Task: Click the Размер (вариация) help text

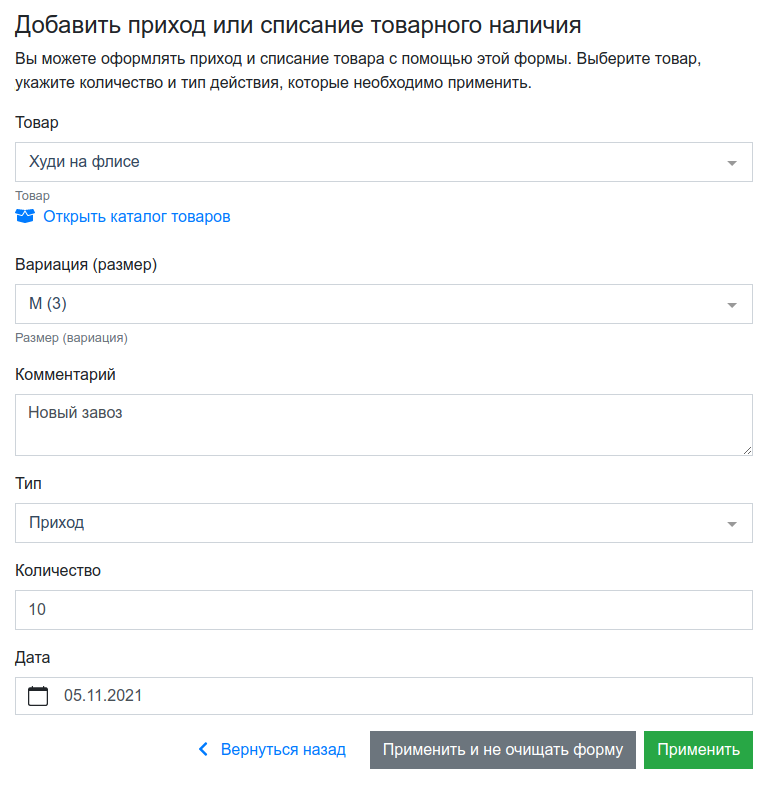Action: click(71, 338)
